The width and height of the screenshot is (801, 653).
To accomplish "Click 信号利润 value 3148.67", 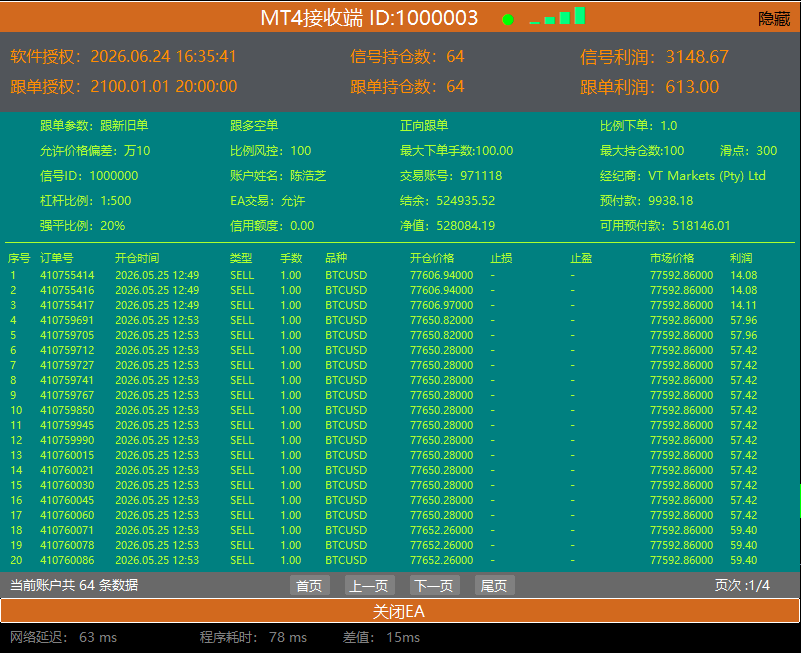I will (x=697, y=57).
